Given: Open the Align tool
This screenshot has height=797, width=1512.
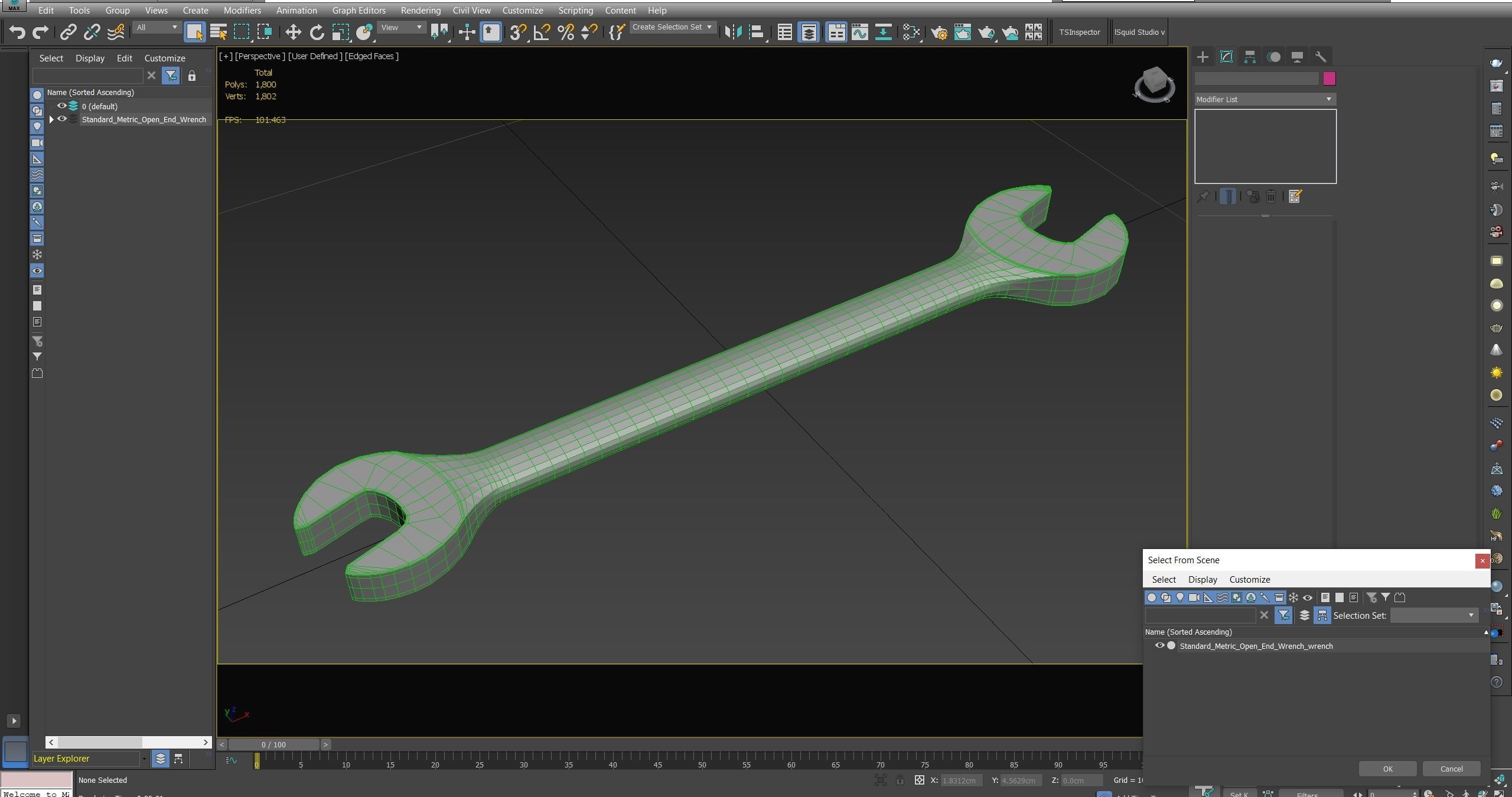Looking at the screenshot, I should coord(757,32).
